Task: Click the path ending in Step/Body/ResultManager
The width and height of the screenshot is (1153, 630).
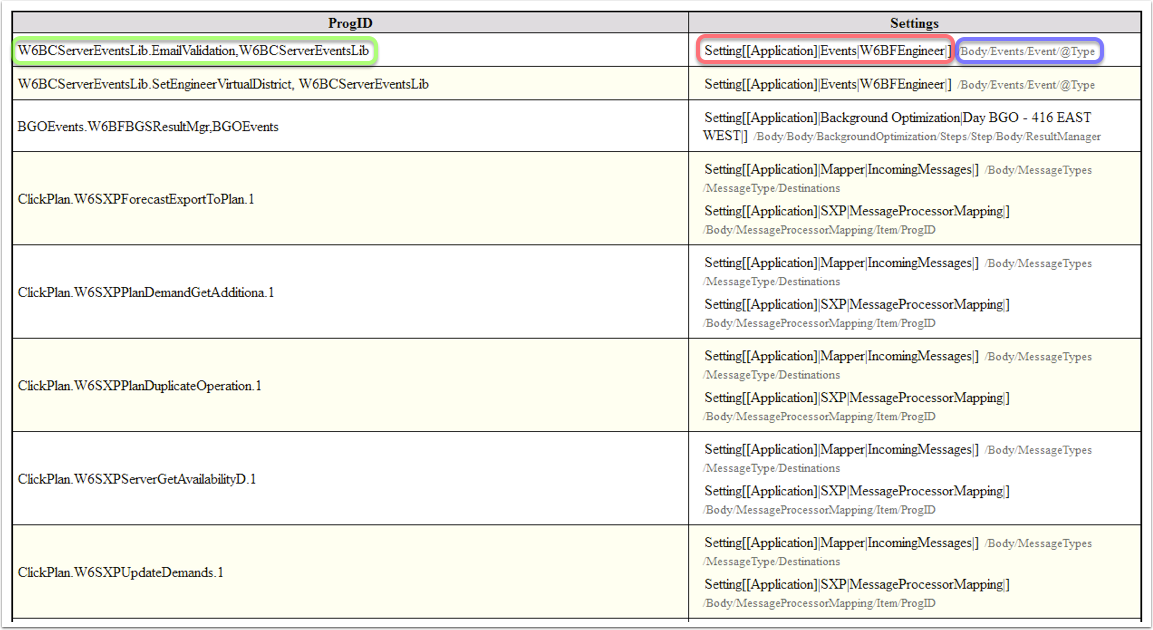Action: click(x=927, y=136)
